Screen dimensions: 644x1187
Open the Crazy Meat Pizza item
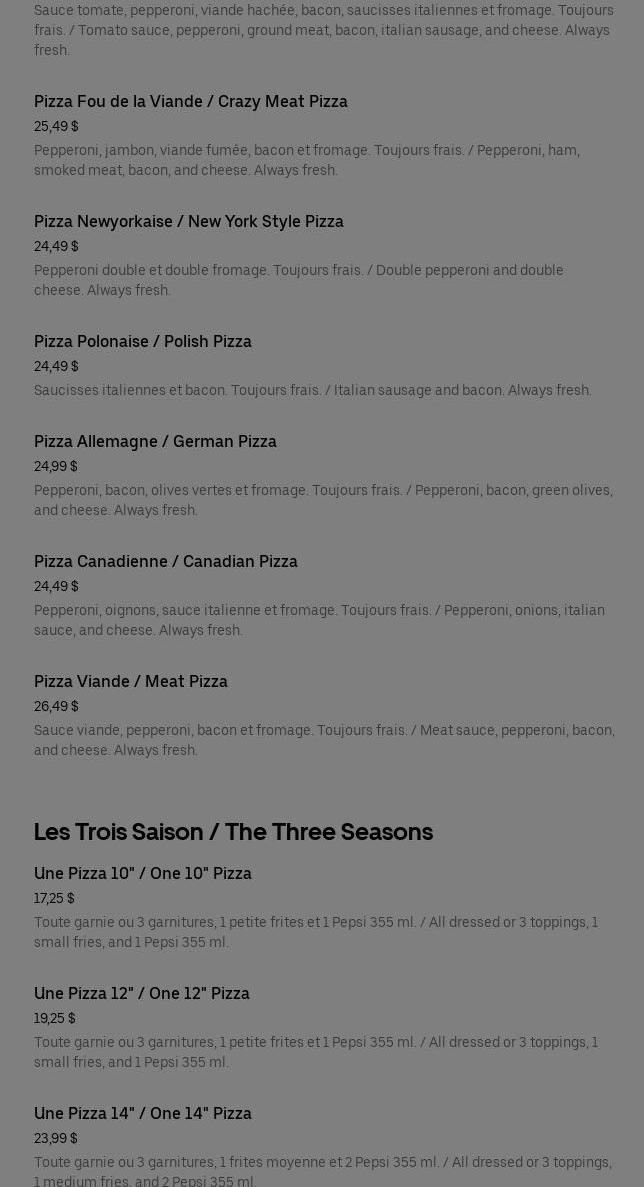click(x=191, y=101)
